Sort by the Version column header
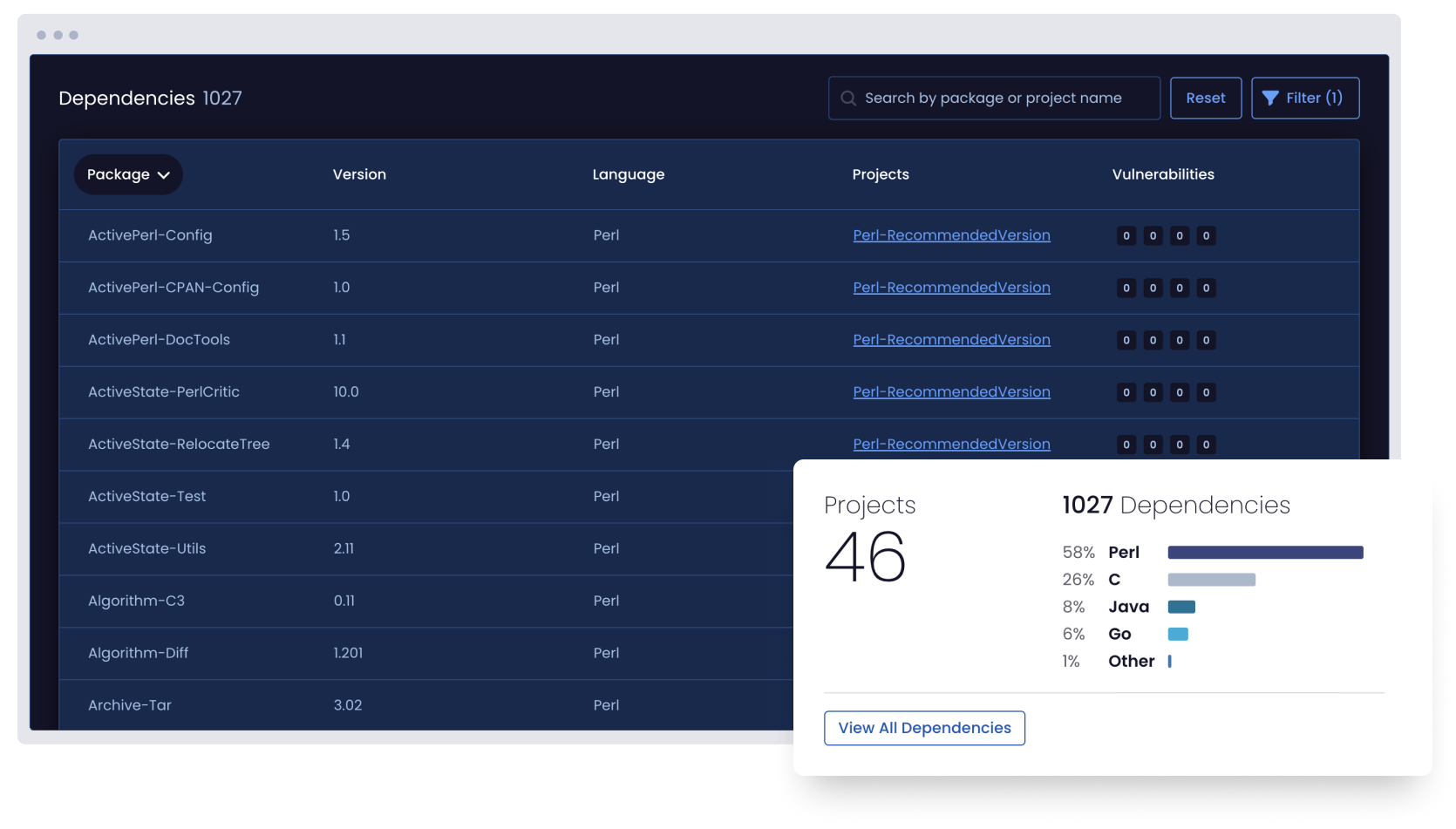 [359, 174]
